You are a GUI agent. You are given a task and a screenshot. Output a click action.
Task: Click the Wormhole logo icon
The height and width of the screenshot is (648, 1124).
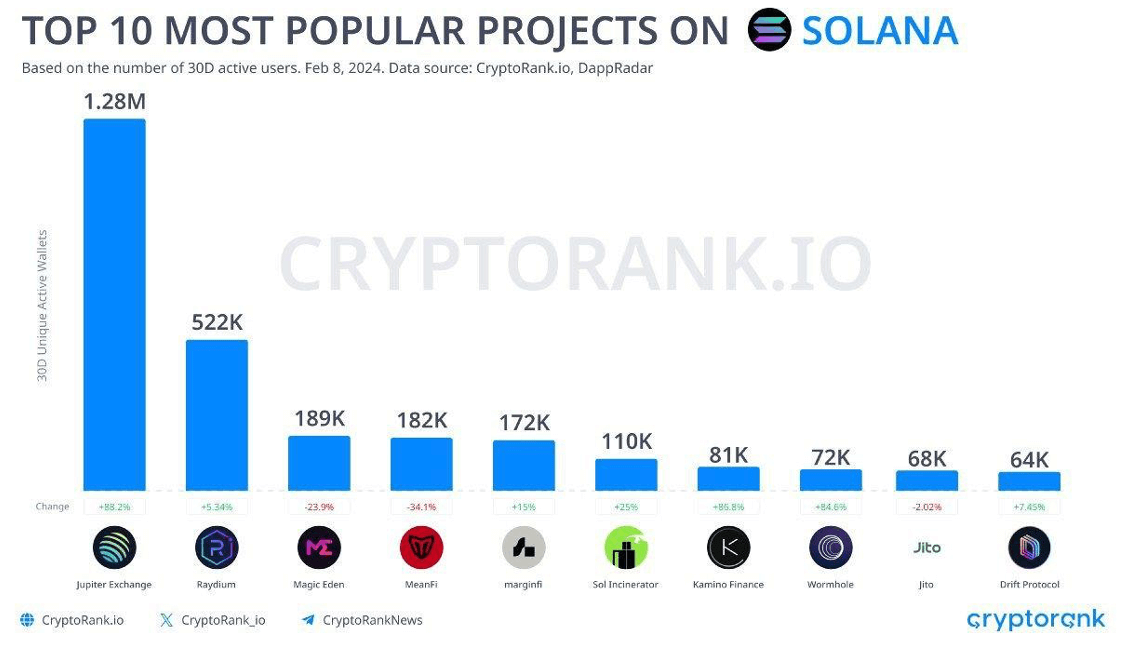(x=830, y=547)
